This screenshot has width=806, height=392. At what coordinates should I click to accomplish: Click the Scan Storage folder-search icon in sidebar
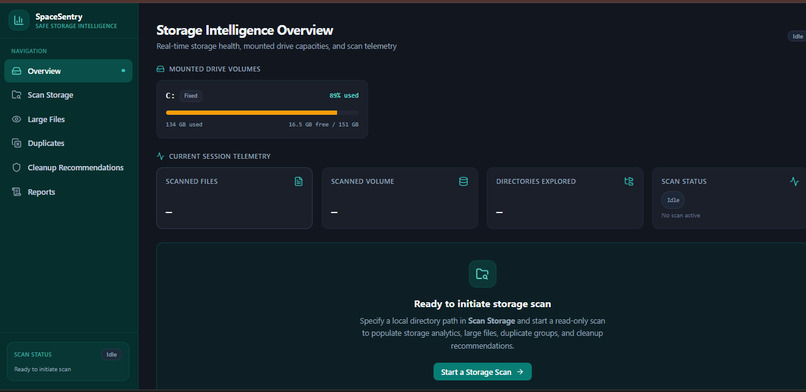16,95
